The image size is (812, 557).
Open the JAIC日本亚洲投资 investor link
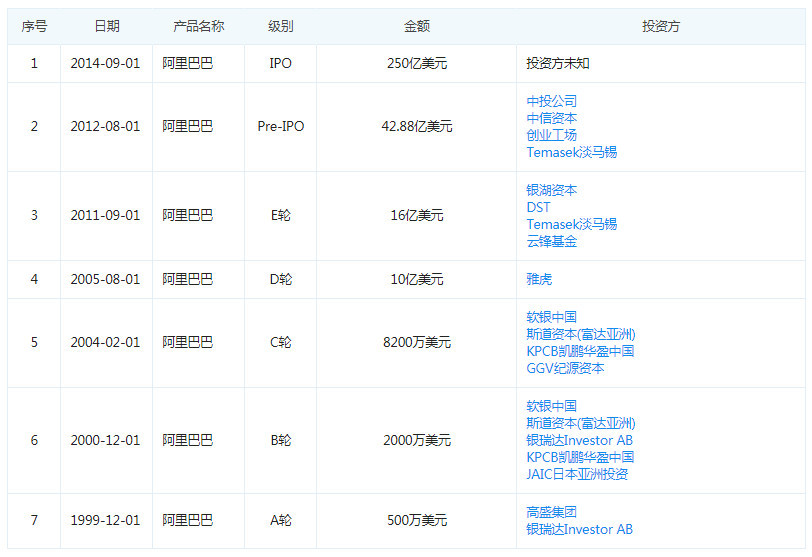coord(577,474)
